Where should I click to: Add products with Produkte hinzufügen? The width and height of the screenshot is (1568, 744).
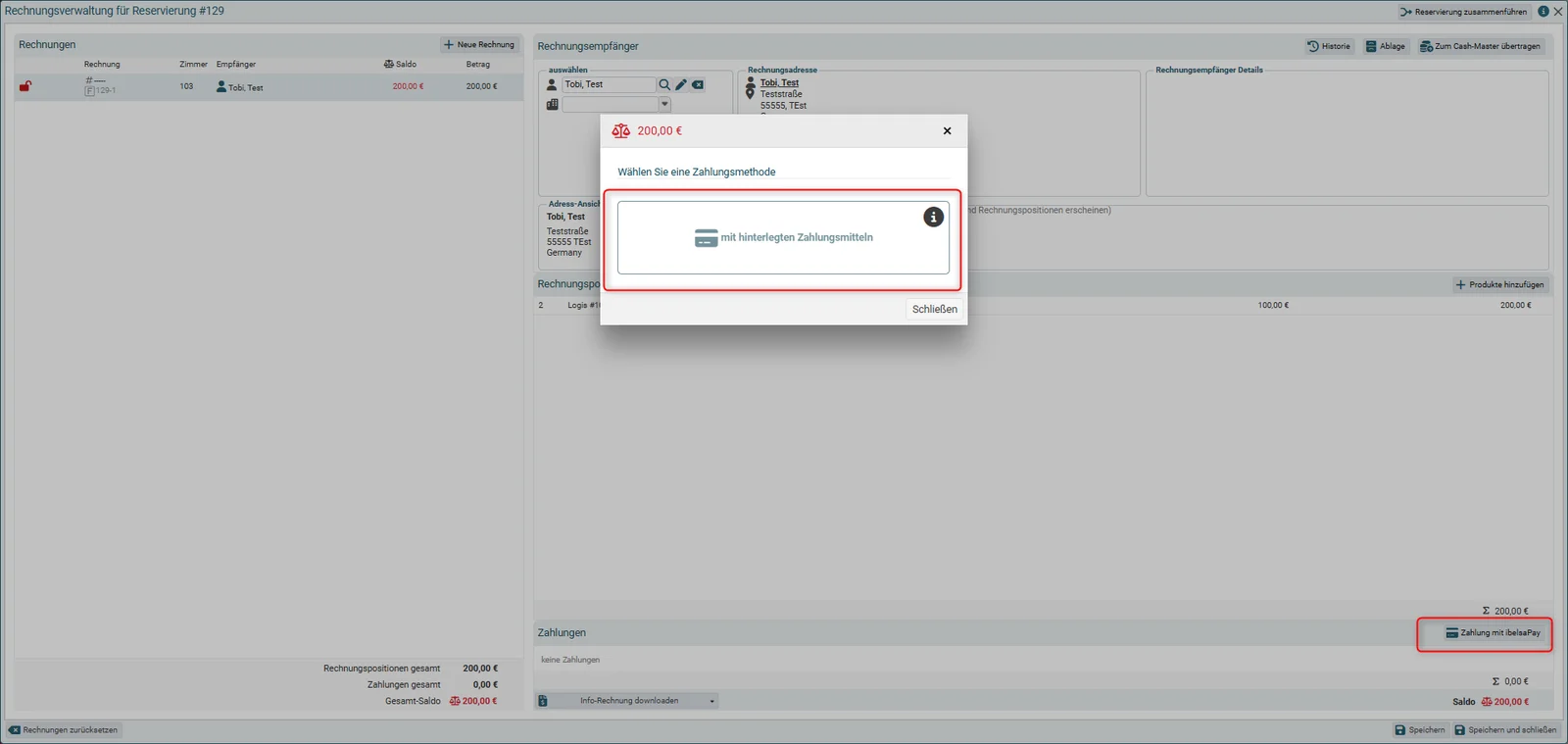pyautogui.click(x=1499, y=284)
